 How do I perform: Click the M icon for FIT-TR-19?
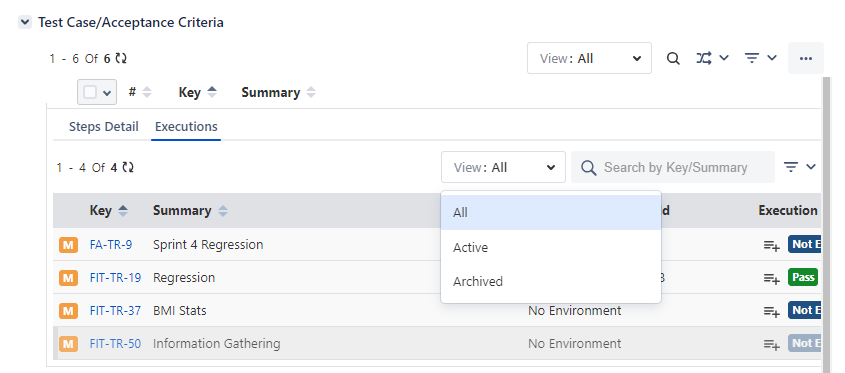[x=68, y=278]
